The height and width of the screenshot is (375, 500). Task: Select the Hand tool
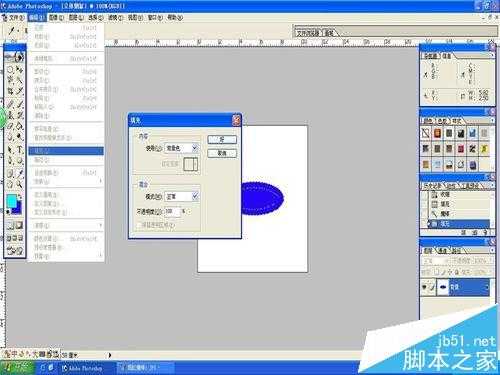point(10,184)
